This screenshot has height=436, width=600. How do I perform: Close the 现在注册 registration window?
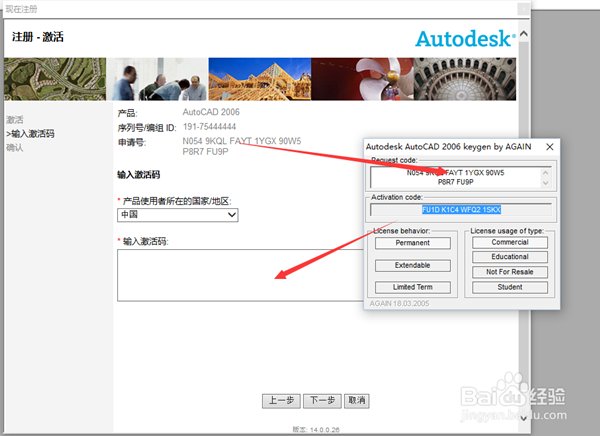(523, 8)
